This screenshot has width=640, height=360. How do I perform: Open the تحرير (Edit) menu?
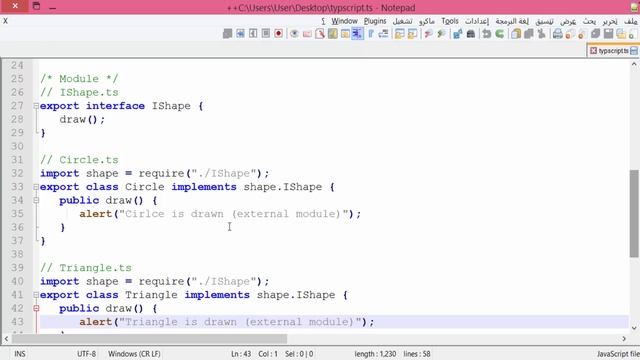tap(610, 21)
